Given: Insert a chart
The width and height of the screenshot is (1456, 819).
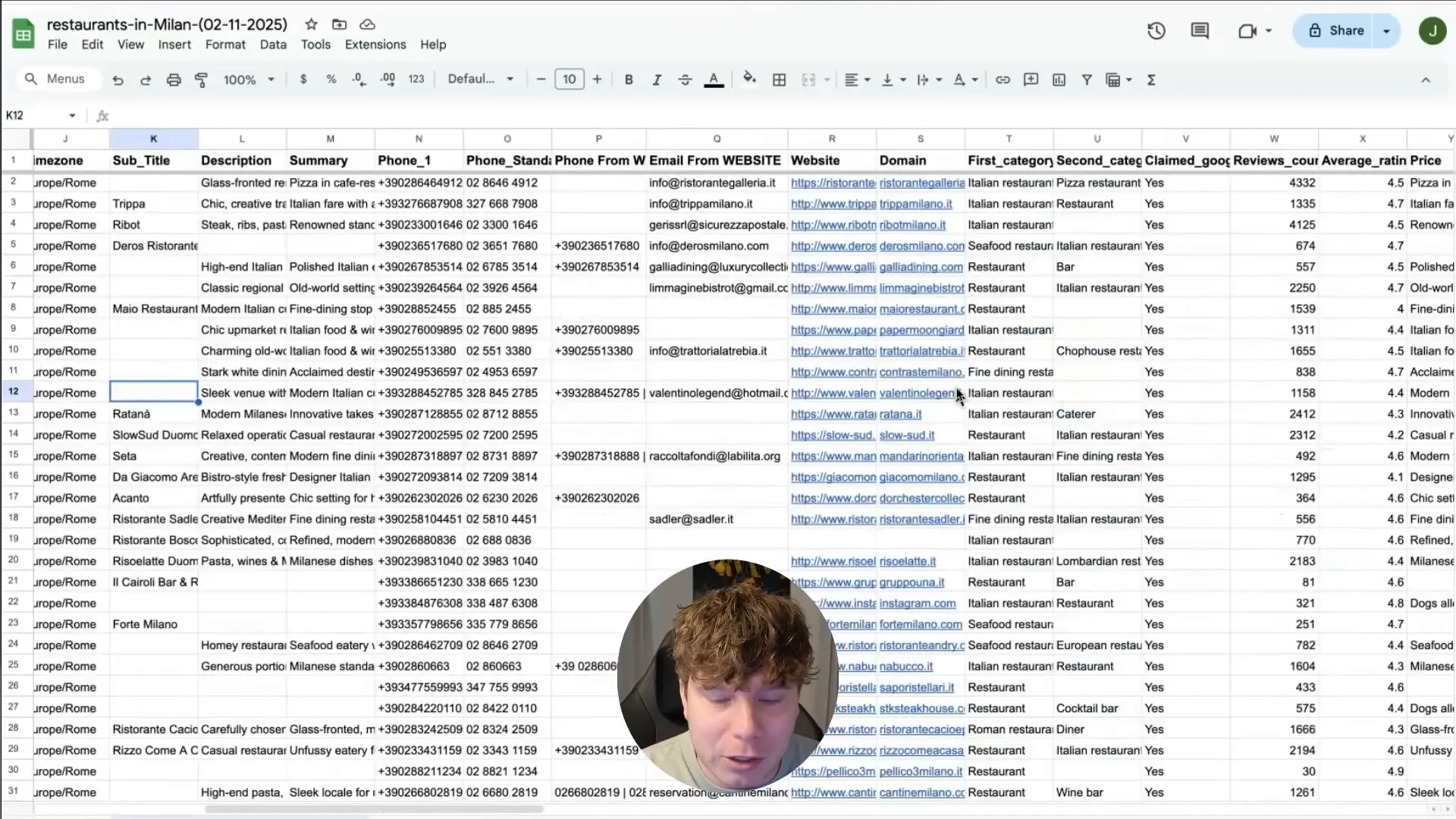Looking at the screenshot, I should (x=1059, y=79).
